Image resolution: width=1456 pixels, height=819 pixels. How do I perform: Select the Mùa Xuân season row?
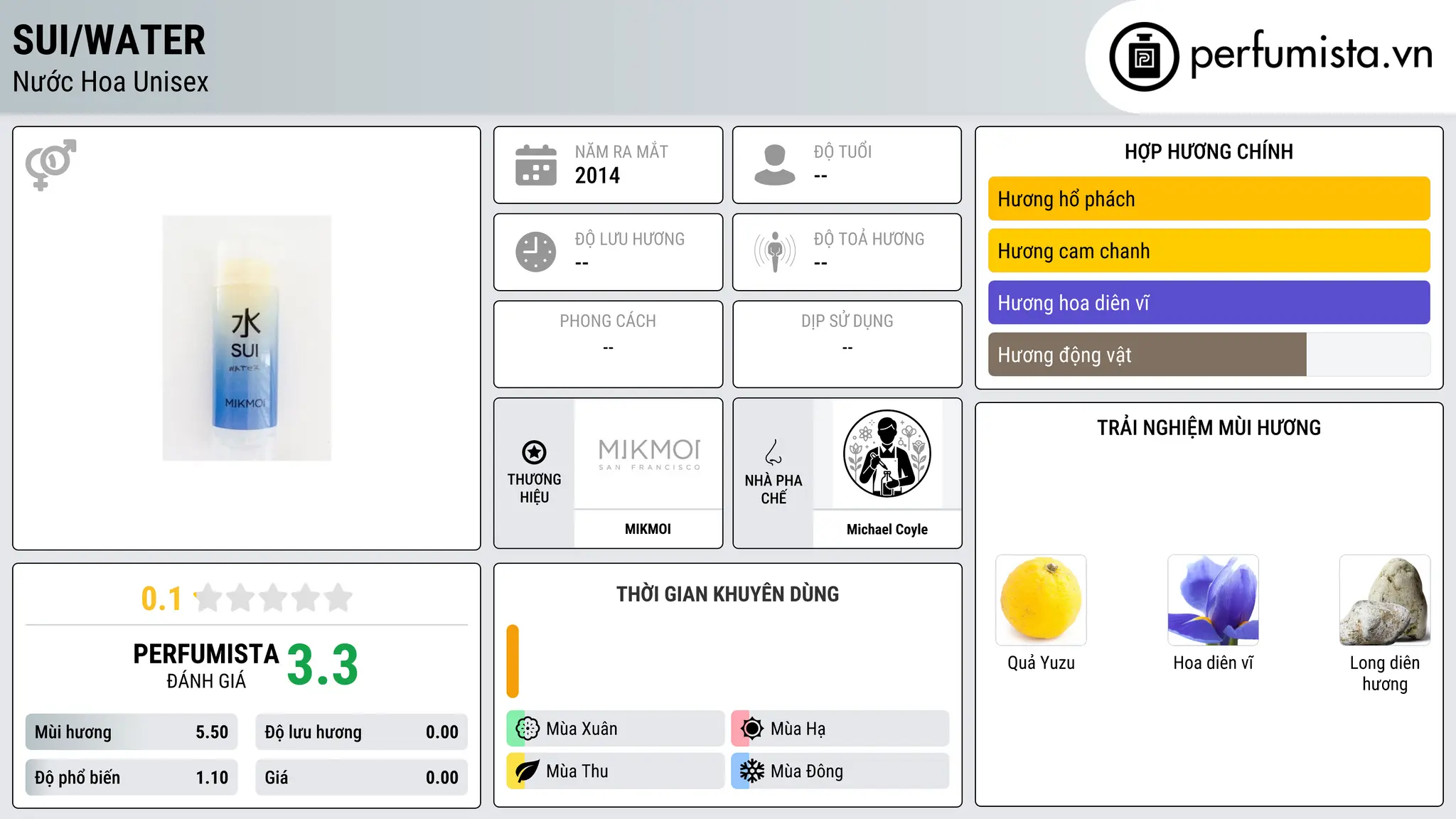click(615, 729)
